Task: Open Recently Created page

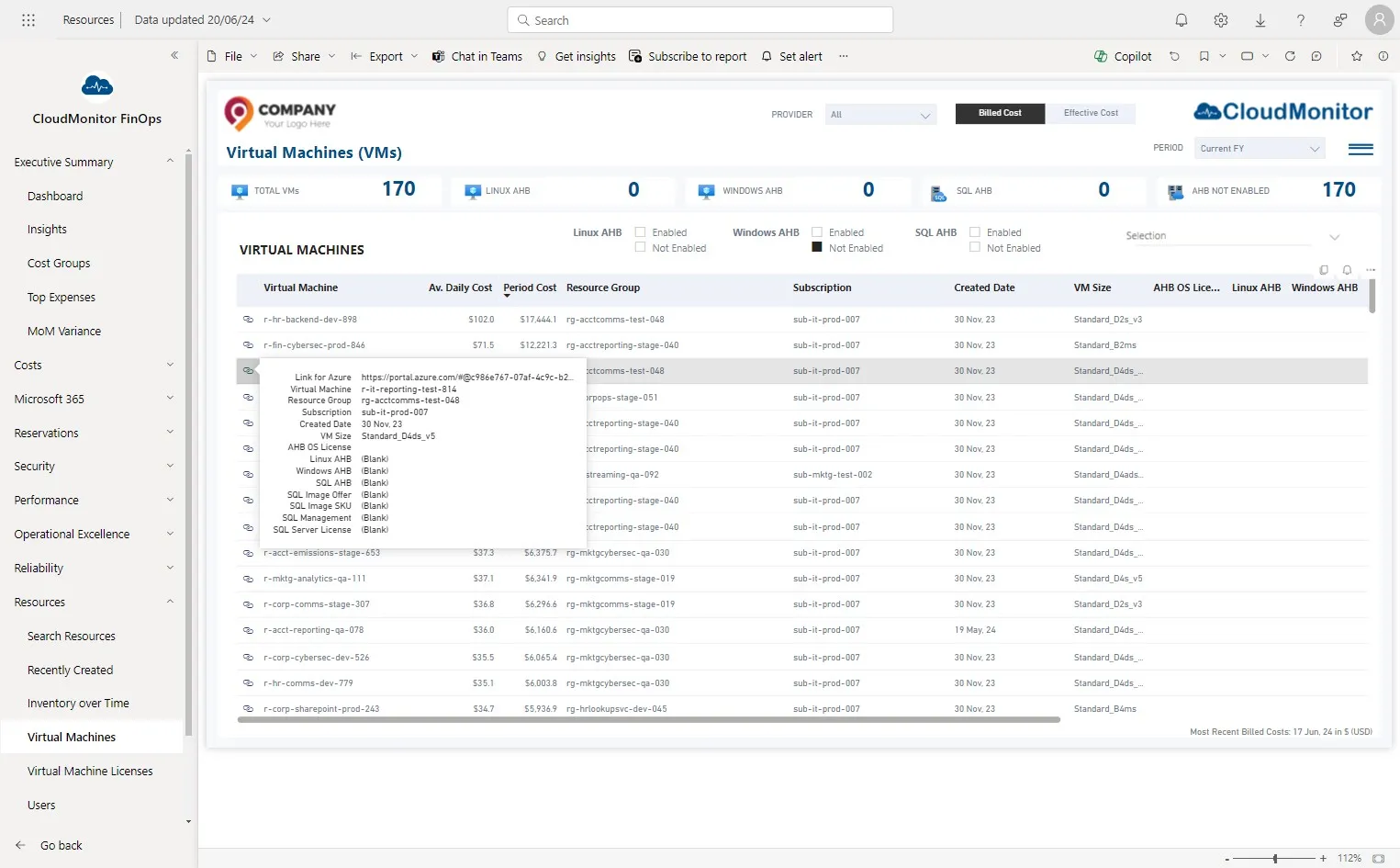Action: pyautogui.click(x=70, y=670)
